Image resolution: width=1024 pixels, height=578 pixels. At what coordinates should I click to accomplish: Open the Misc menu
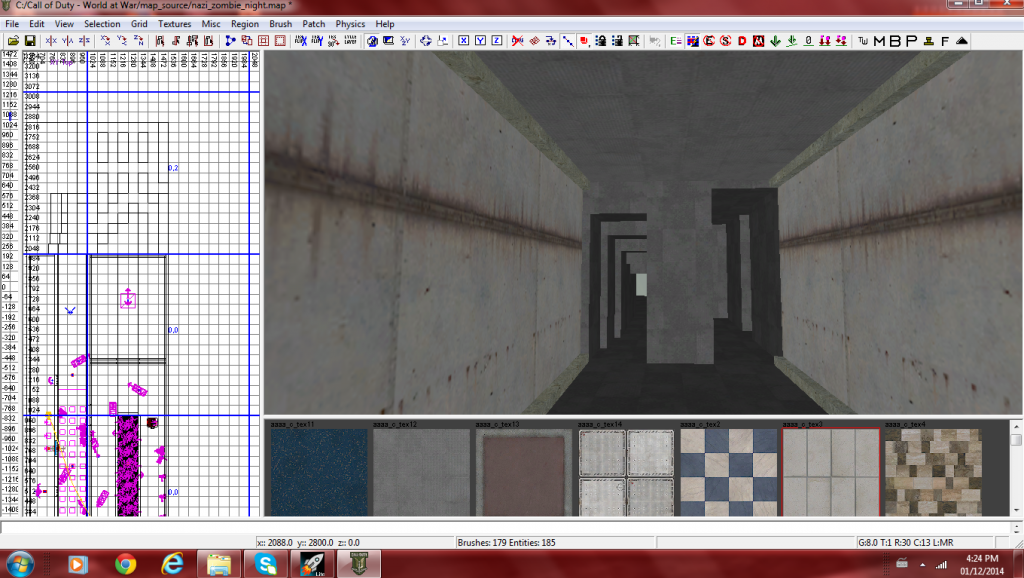point(211,24)
